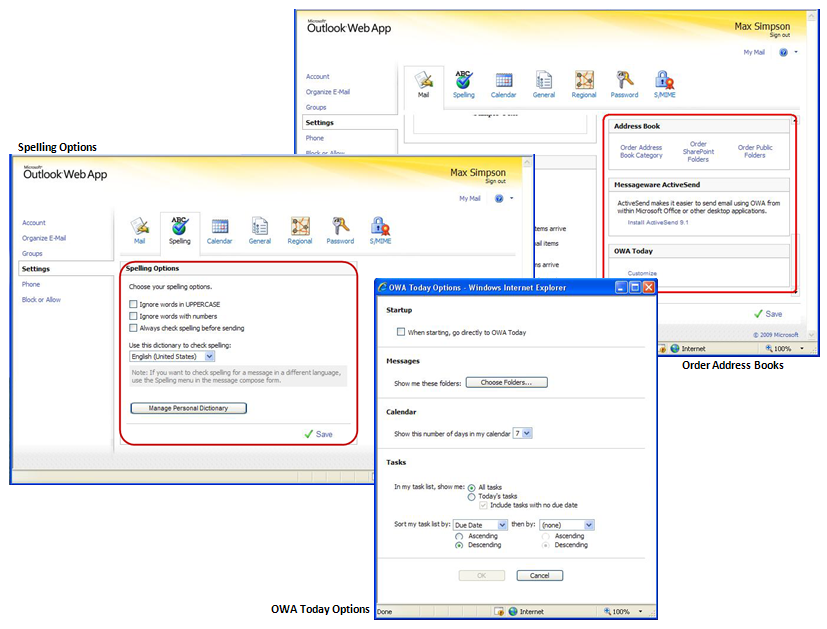Open zoom level arrow in OWA Today status bar
The height and width of the screenshot is (629, 827).
point(641,612)
